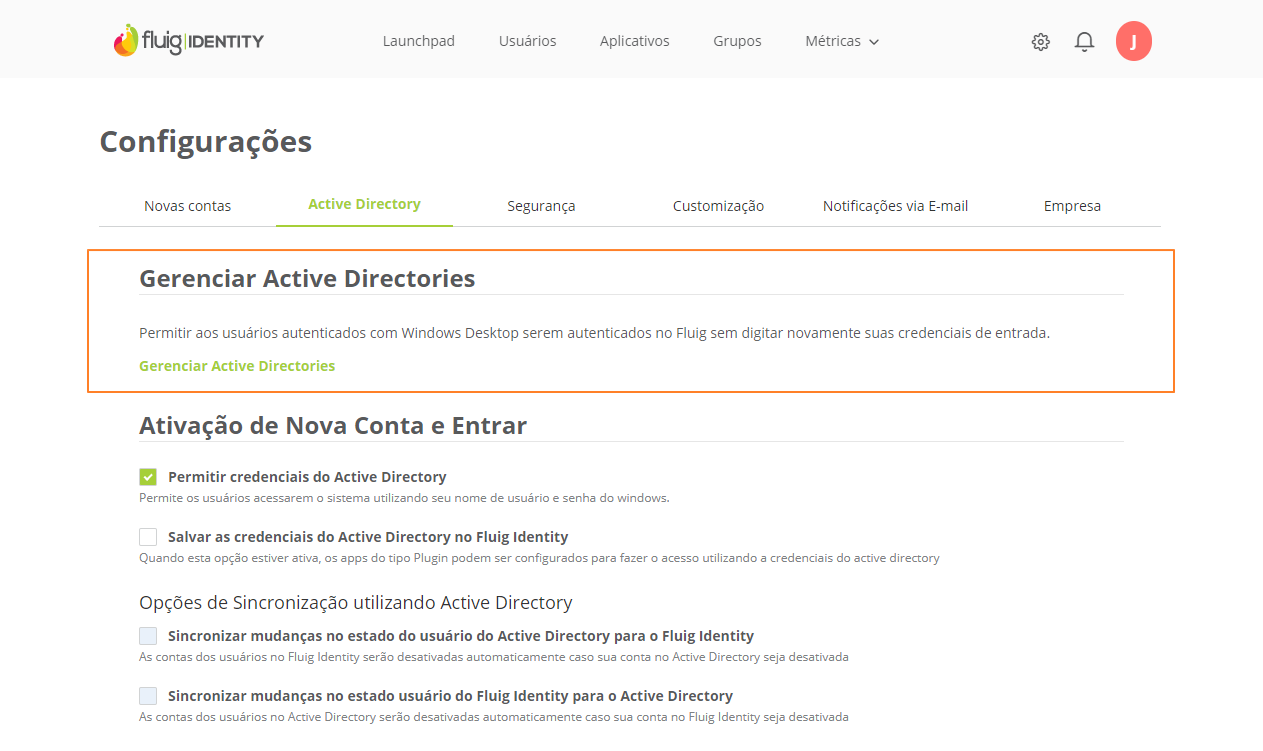Follow the green Gerenciar Active Directories link
This screenshot has width=1263, height=751.
click(x=237, y=366)
